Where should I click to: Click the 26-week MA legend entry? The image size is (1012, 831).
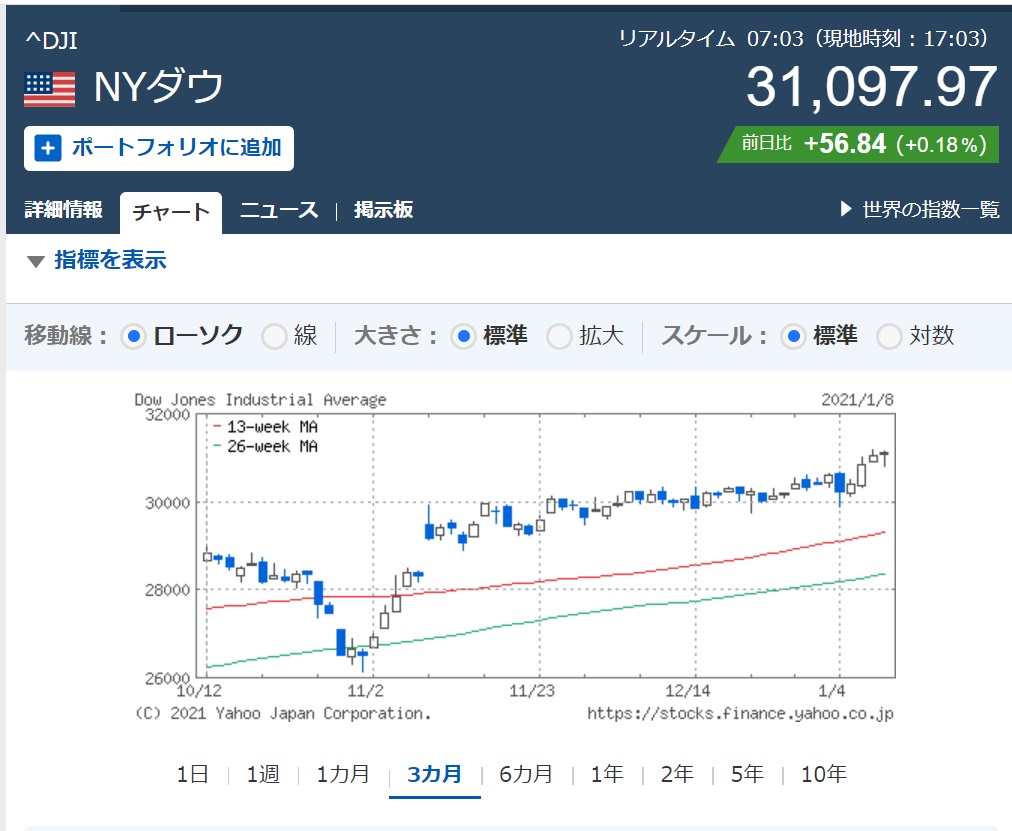(x=265, y=446)
